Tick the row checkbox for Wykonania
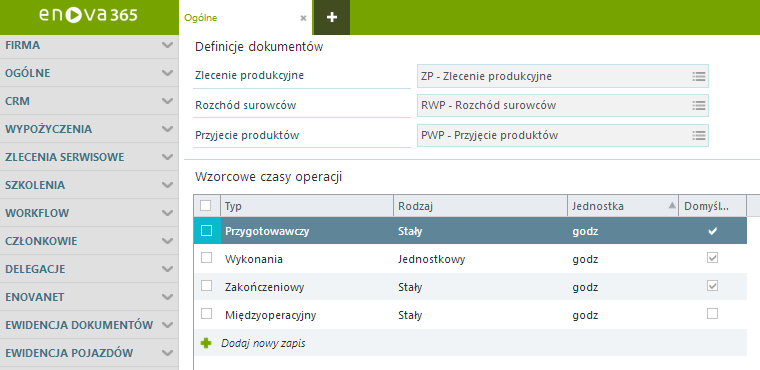 206,258
